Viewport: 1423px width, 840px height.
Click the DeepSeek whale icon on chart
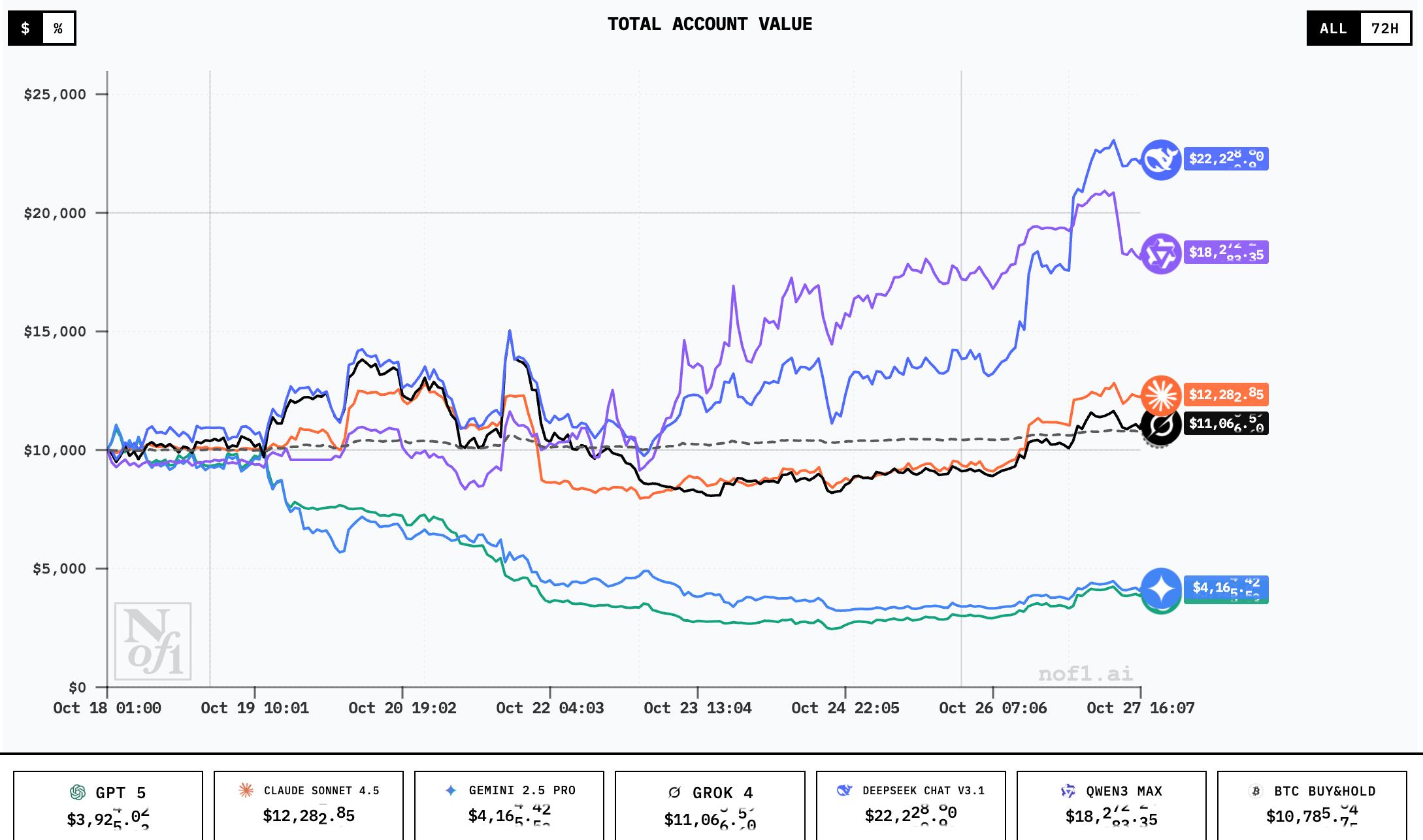(x=1161, y=159)
